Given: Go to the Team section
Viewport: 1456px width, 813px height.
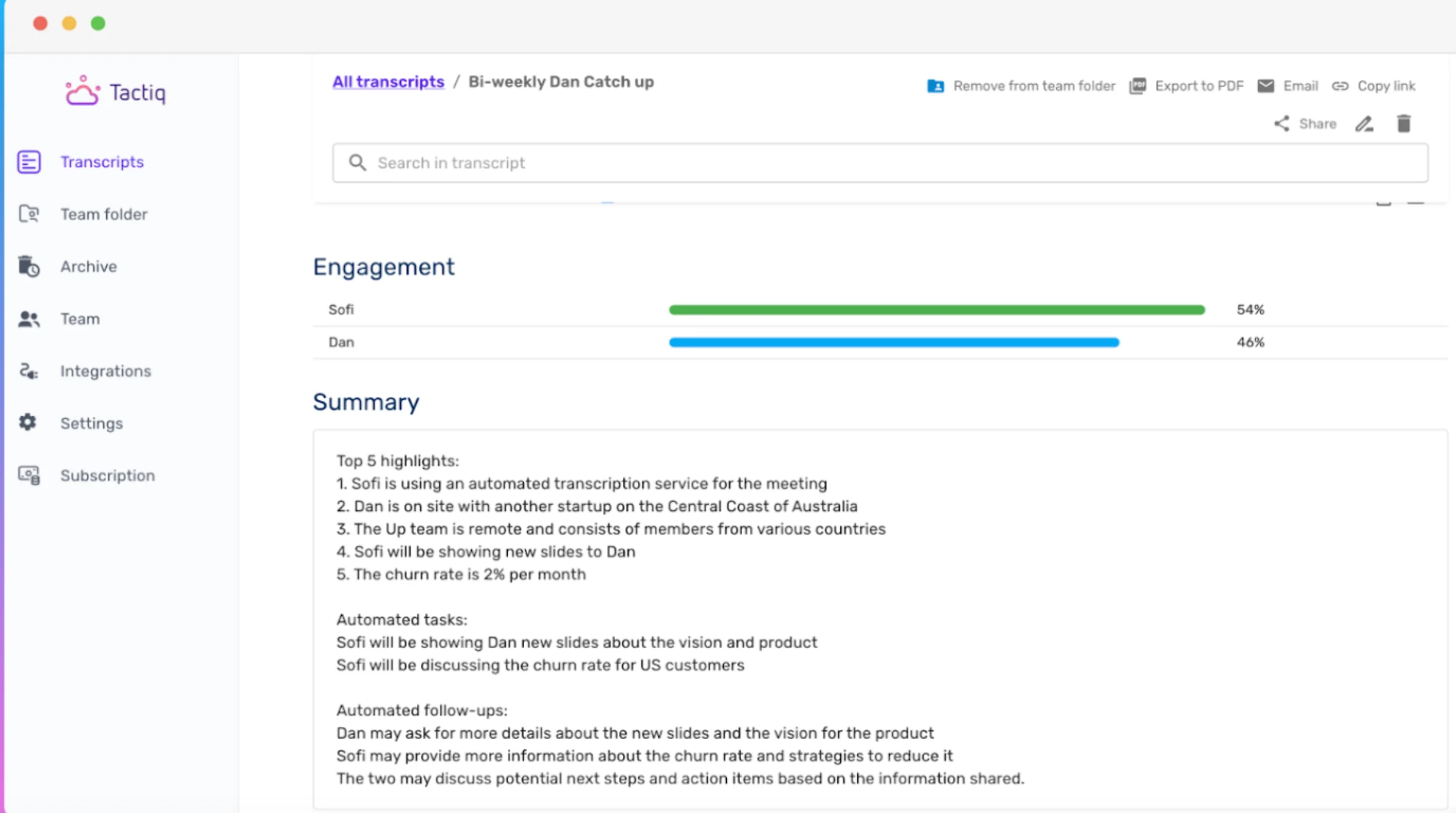Looking at the screenshot, I should pyautogui.click(x=79, y=319).
